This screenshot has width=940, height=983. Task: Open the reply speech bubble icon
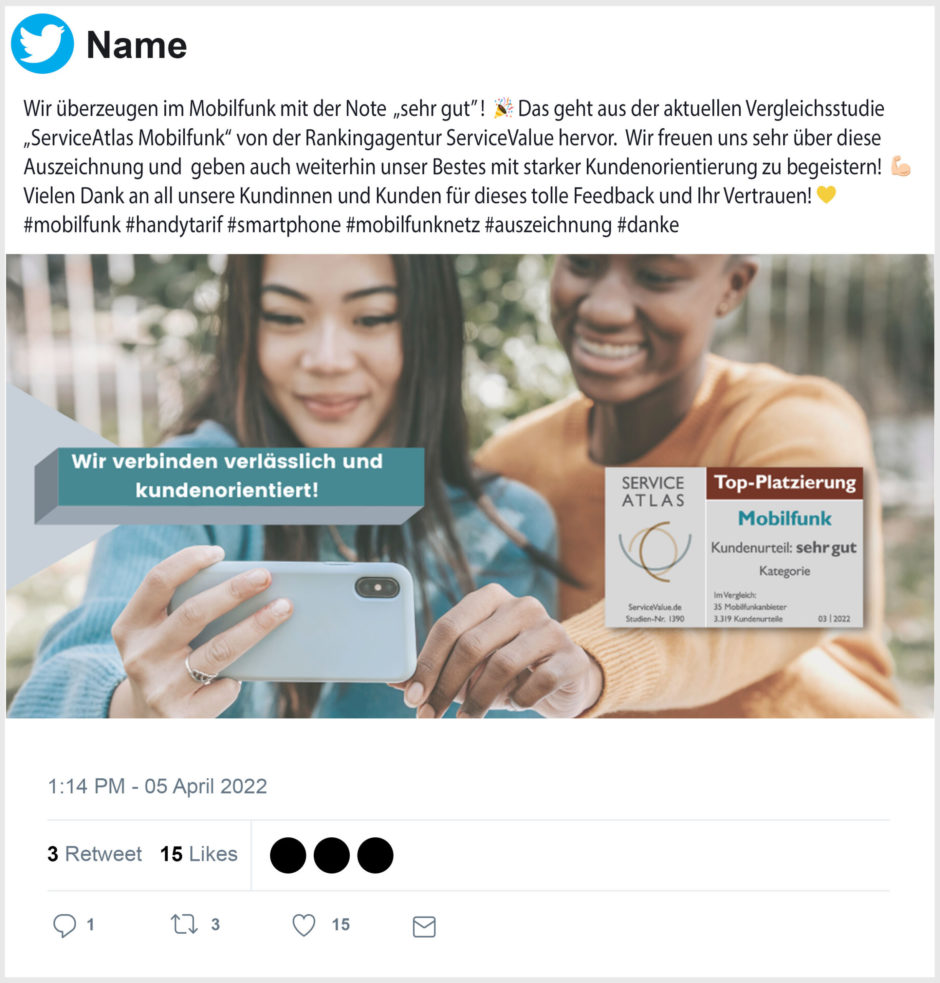(x=64, y=925)
